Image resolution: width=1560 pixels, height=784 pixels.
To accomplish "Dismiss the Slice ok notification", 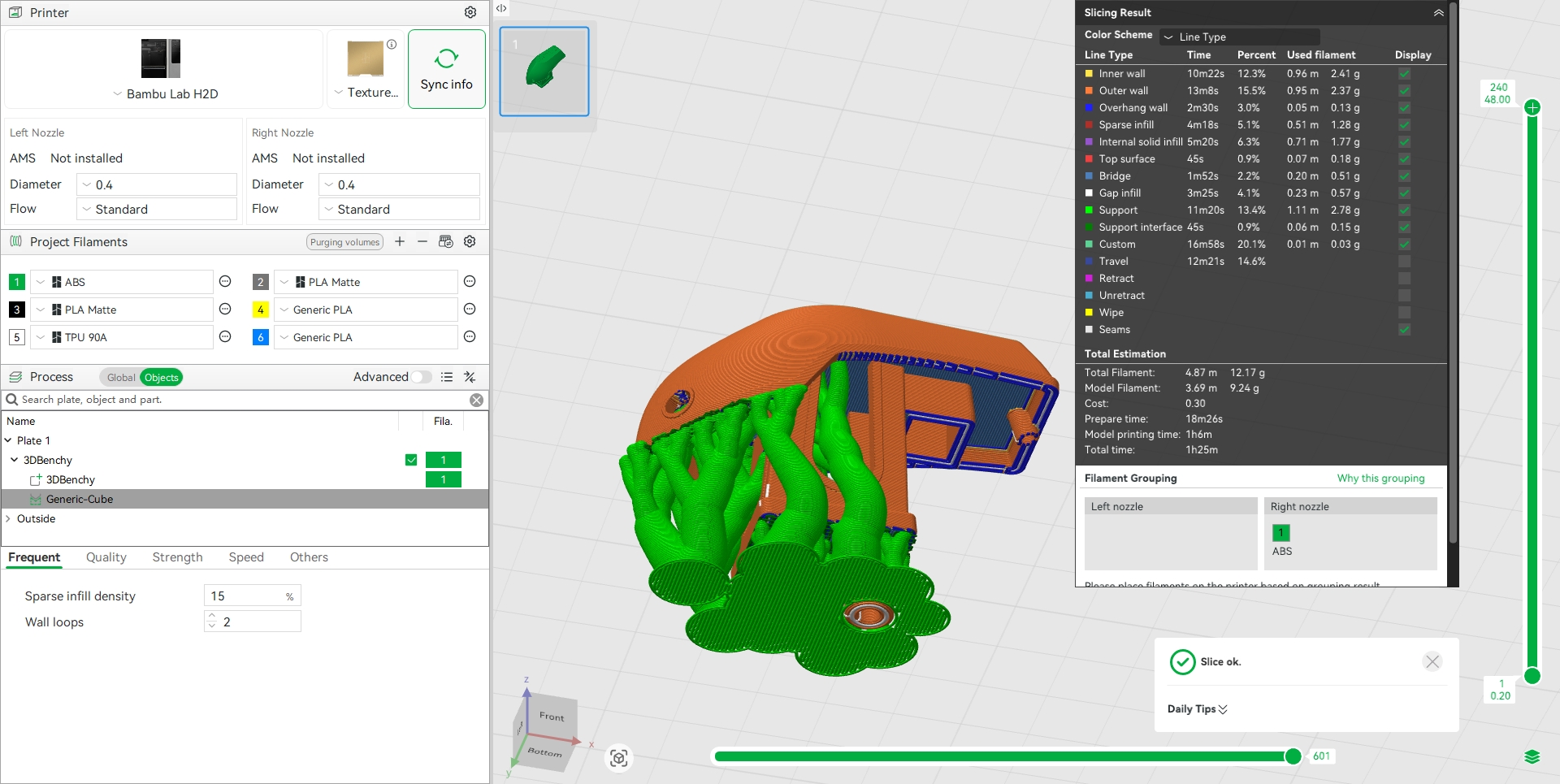I will (x=1432, y=661).
